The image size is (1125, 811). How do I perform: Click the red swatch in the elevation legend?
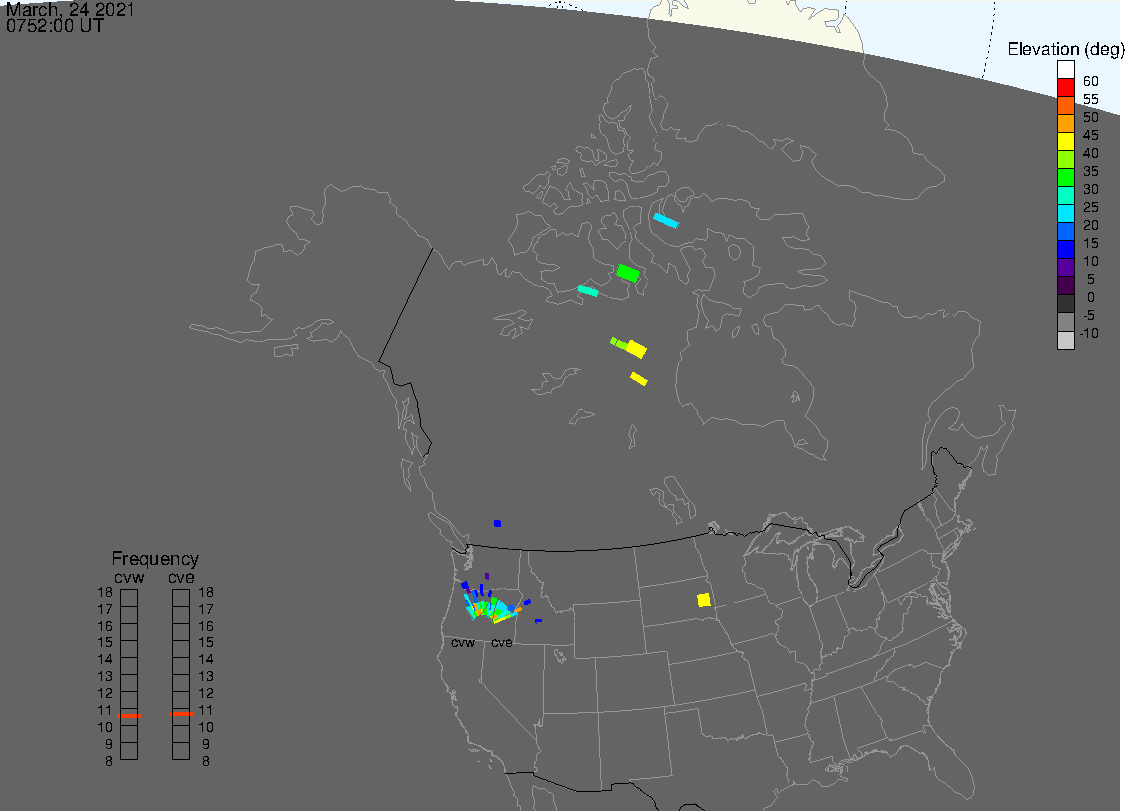click(x=1065, y=87)
